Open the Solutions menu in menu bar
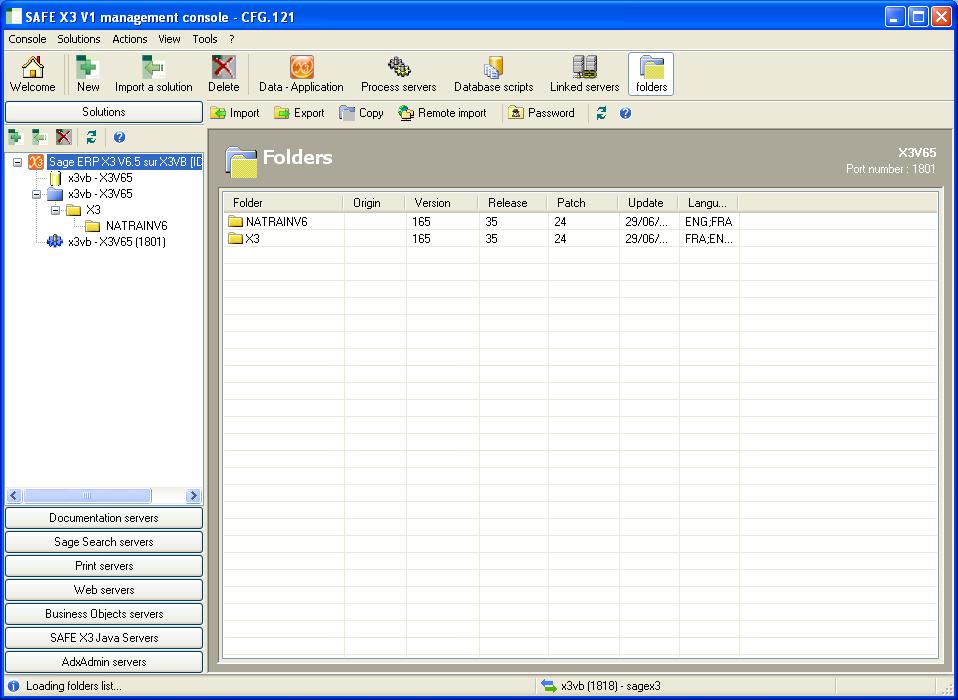This screenshot has height=700, width=958. [x=79, y=39]
